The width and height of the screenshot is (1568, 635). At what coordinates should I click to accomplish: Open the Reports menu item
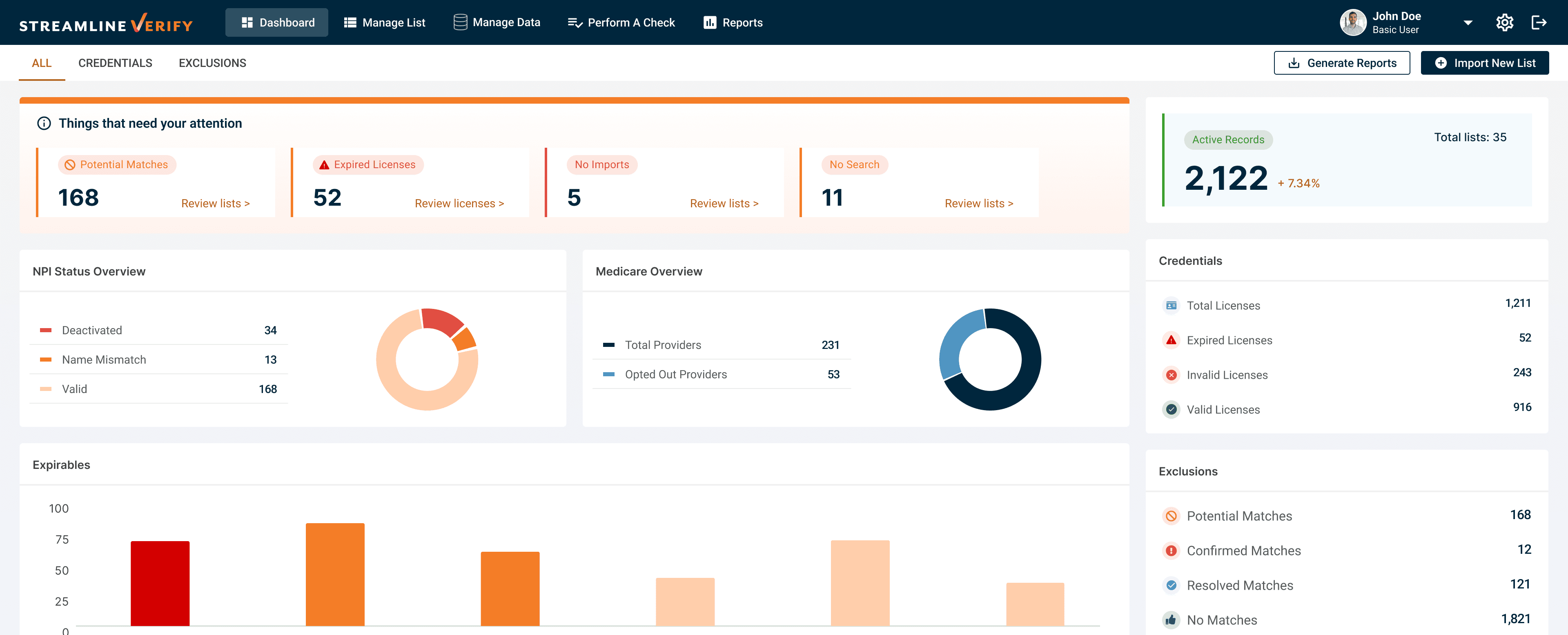[x=733, y=22]
